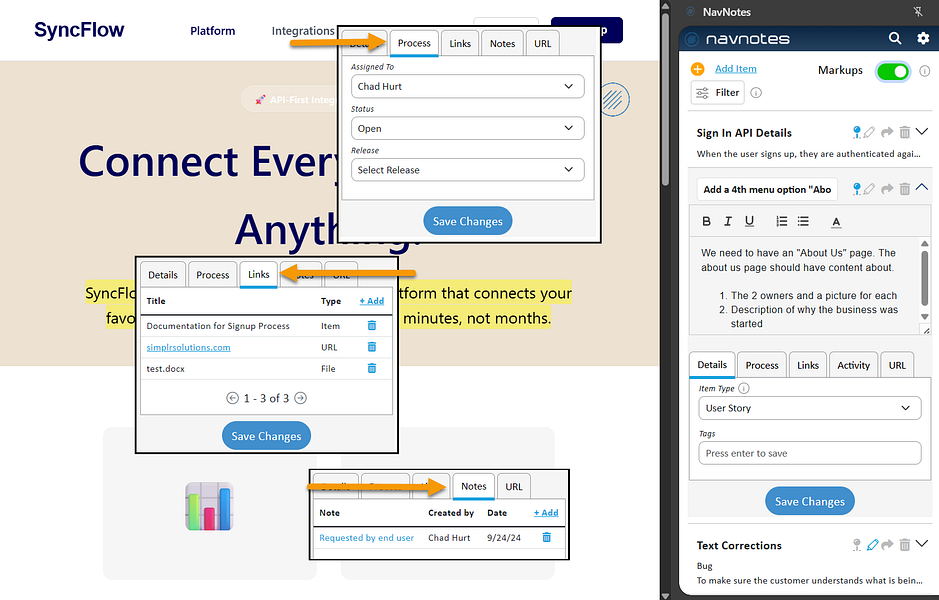Click Save Changes below the links list
Viewport: 939px width, 600px height.
click(266, 436)
